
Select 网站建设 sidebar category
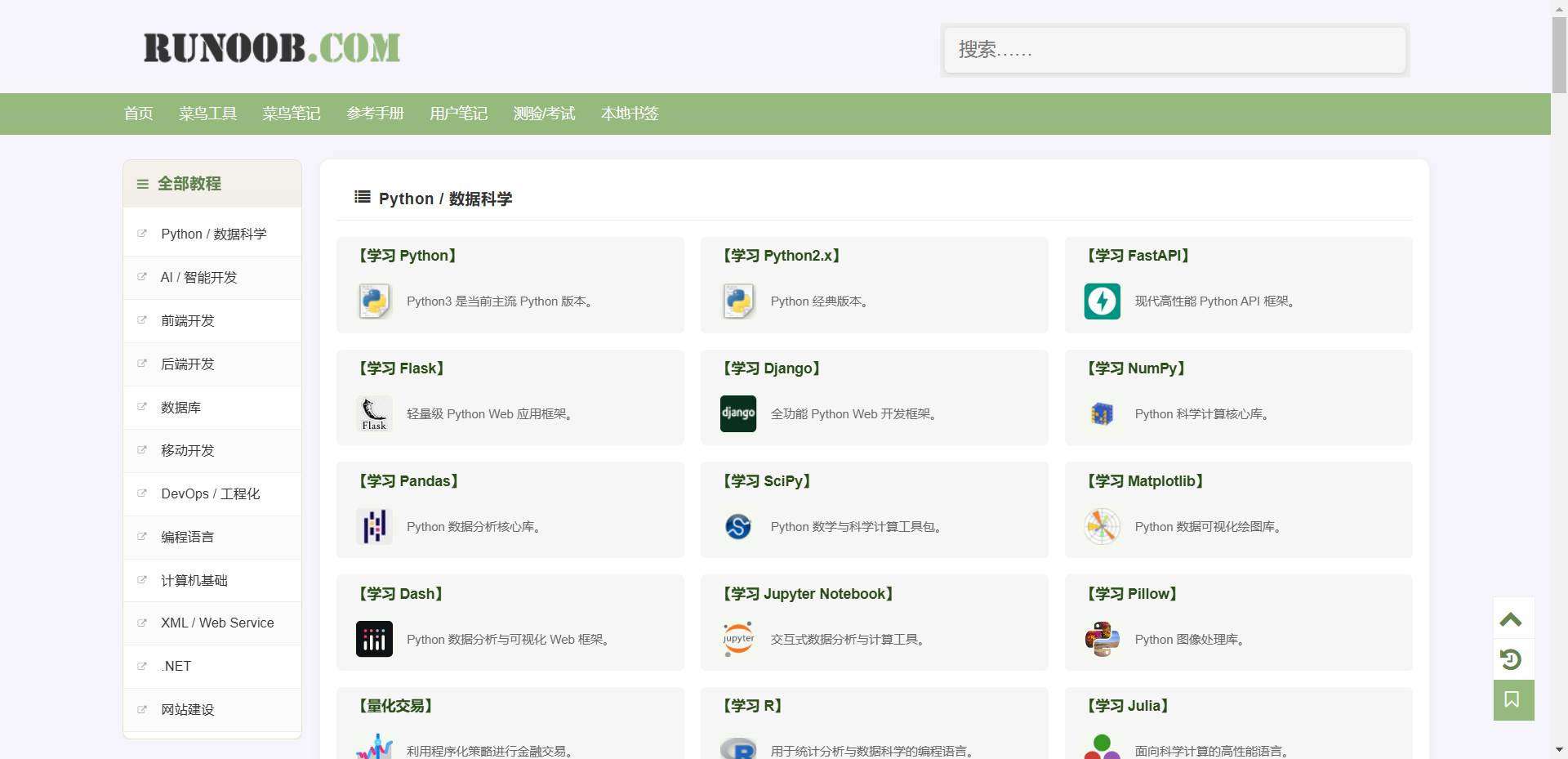tap(188, 710)
